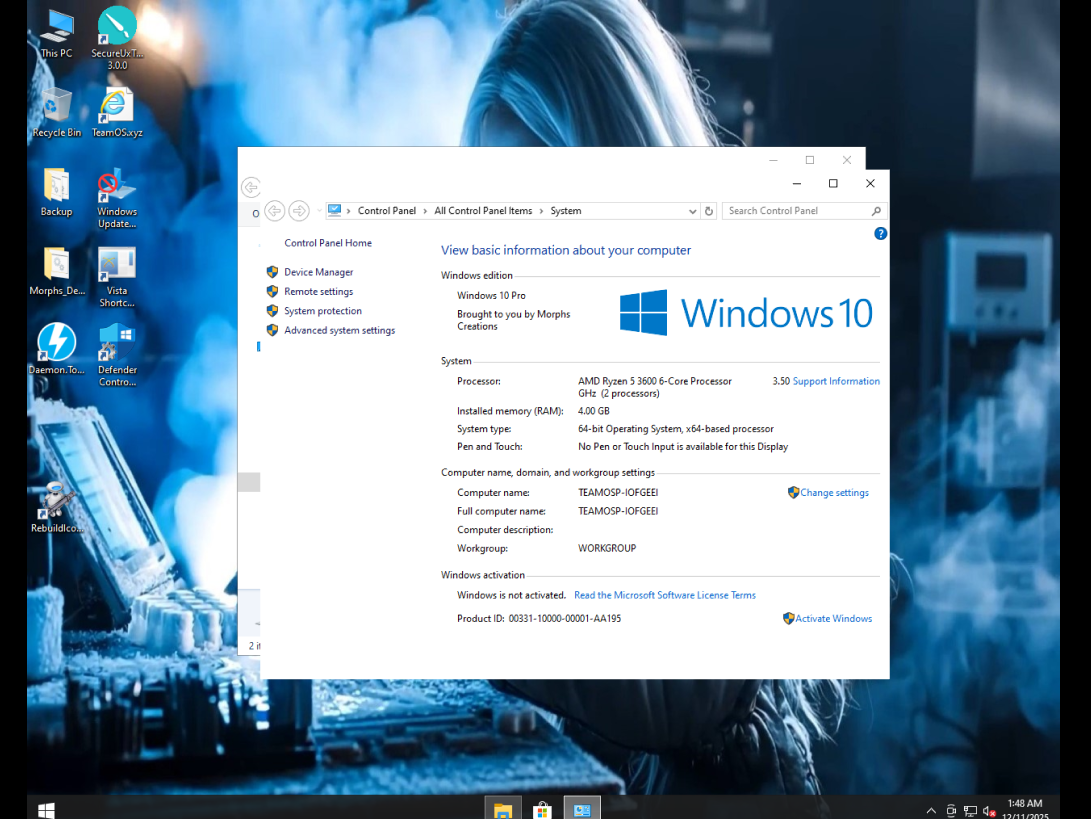Open Remote settings link
Image resolution: width=1091 pixels, height=819 pixels.
click(319, 292)
